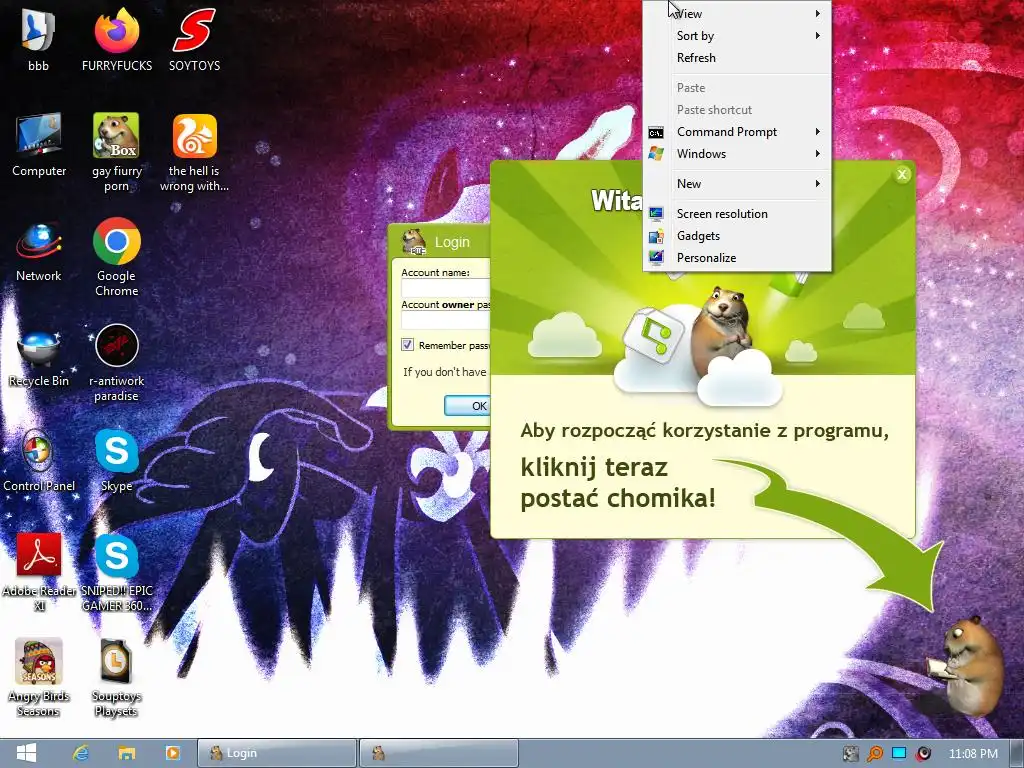Launch the Firefox desktop shortcut
This screenshot has height=768, width=1024.
point(116,40)
